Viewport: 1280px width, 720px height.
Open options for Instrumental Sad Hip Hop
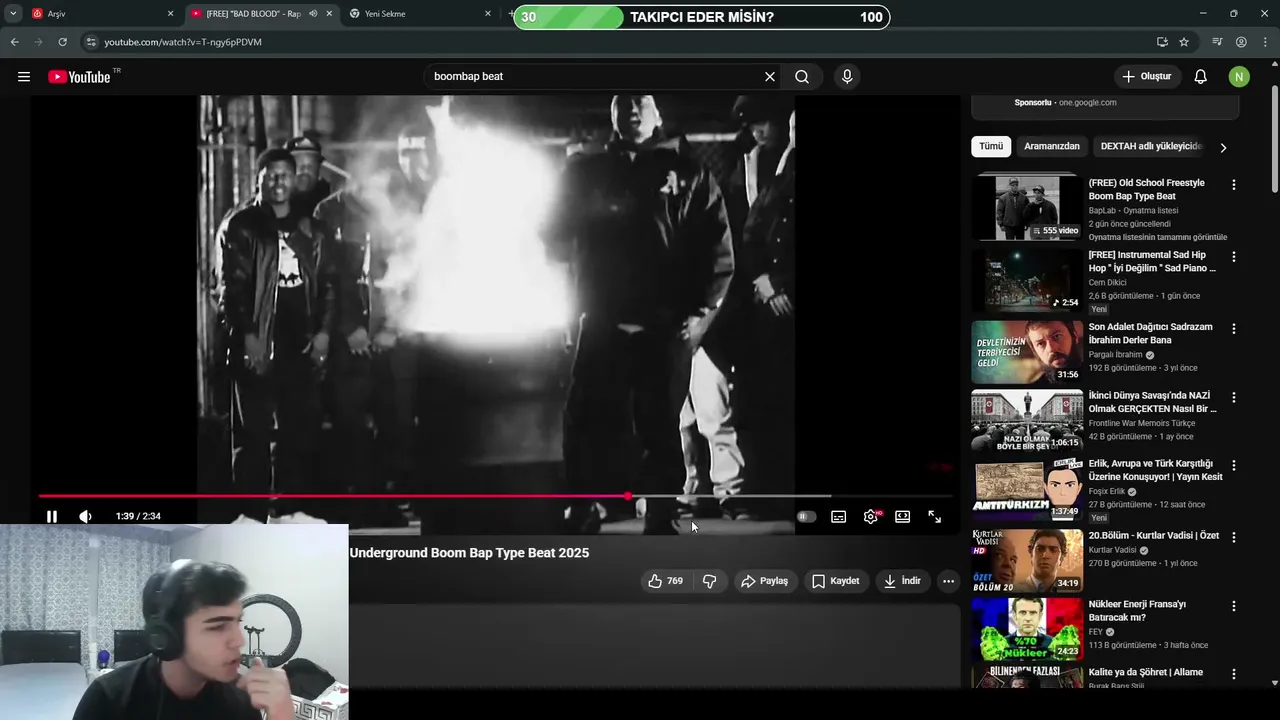point(1234,257)
